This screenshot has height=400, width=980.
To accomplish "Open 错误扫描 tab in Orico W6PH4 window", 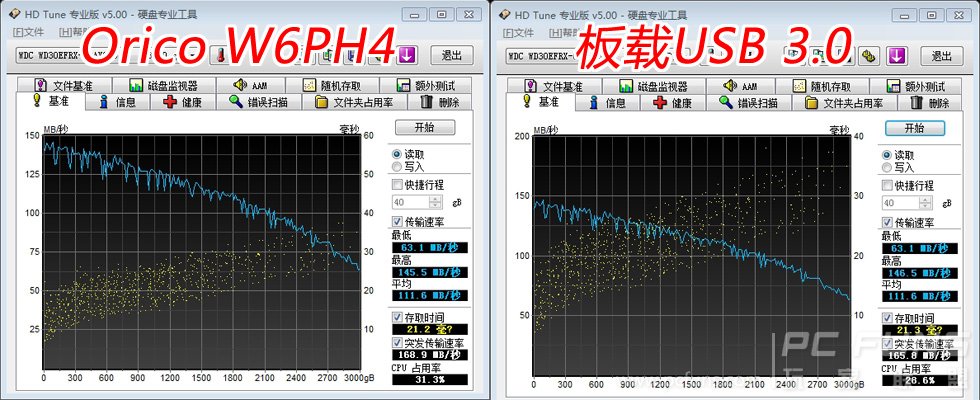I will point(258,102).
